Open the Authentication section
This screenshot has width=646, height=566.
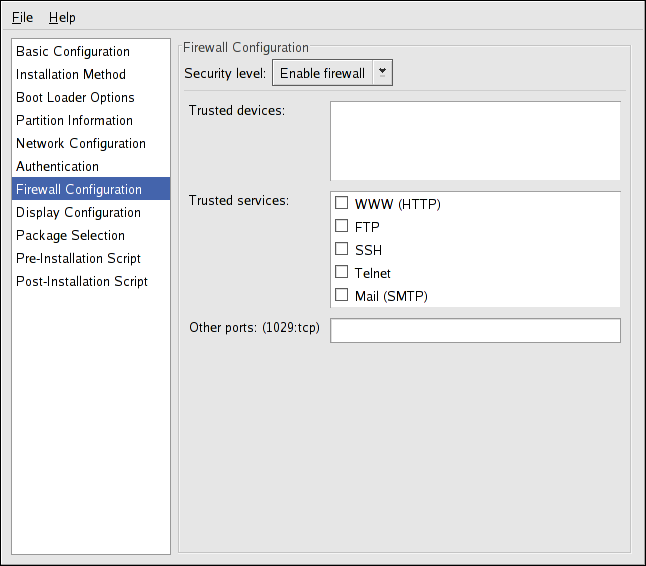pyautogui.click(x=57, y=166)
